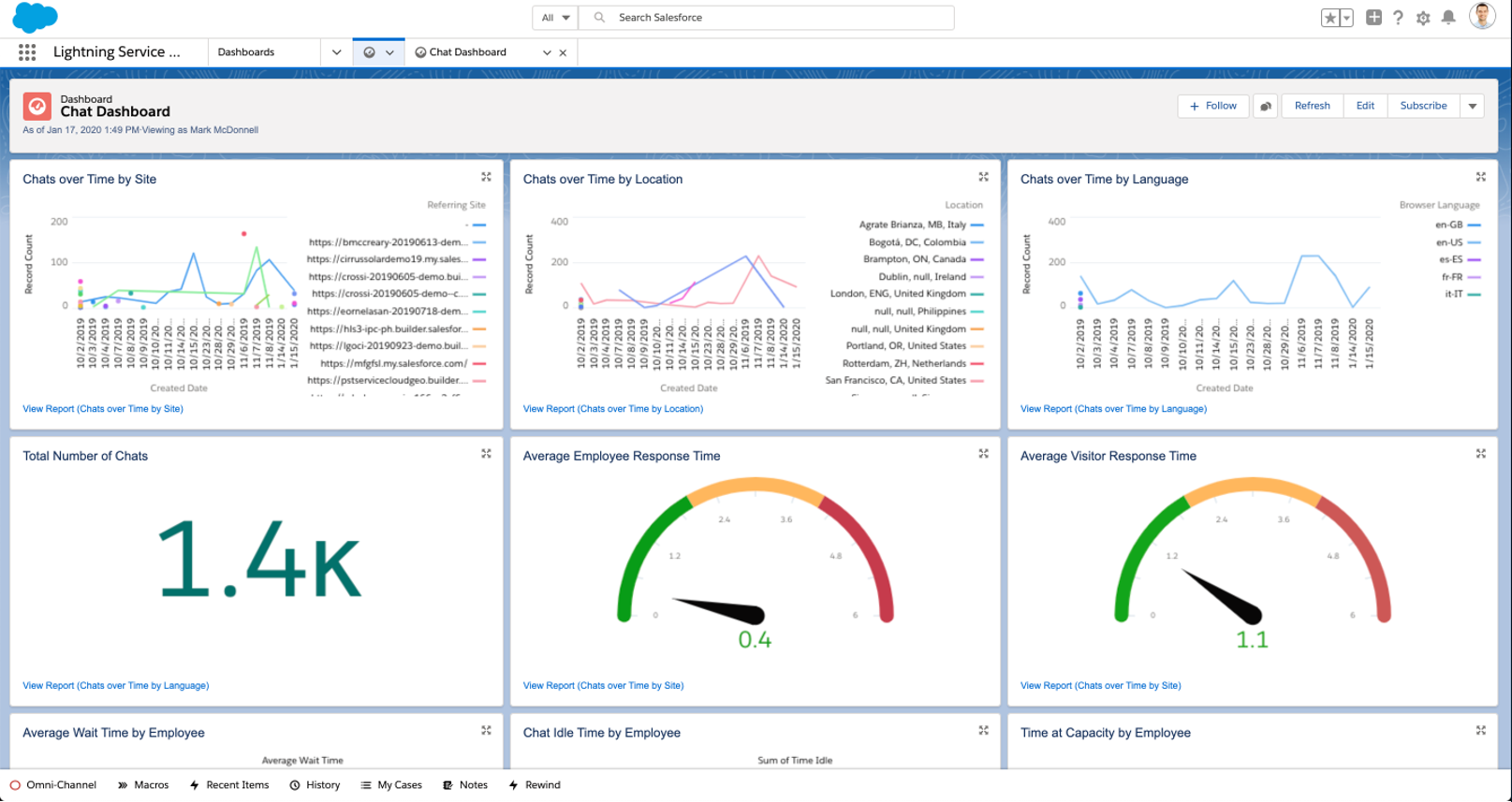
Task: Switch to the Chat Dashboard tab
Action: click(466, 52)
